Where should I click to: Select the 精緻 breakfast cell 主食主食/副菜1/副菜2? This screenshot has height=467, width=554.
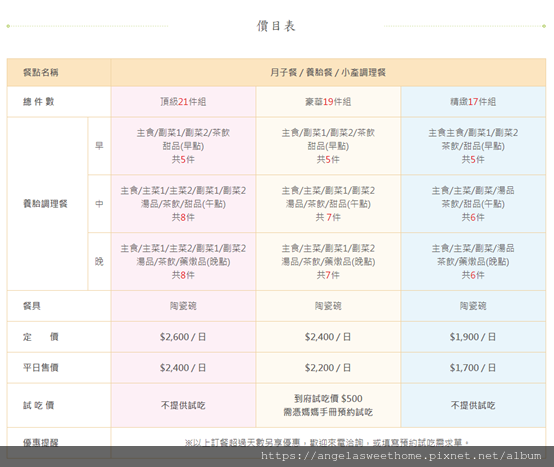pyautogui.click(x=473, y=146)
